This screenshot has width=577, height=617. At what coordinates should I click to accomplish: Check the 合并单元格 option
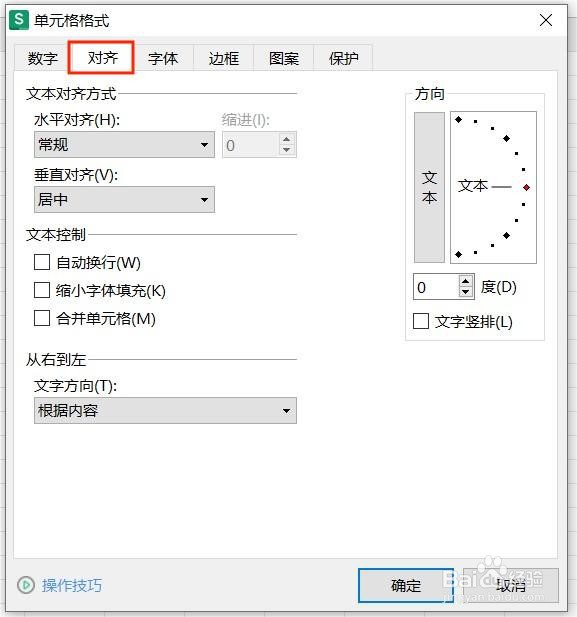point(42,318)
